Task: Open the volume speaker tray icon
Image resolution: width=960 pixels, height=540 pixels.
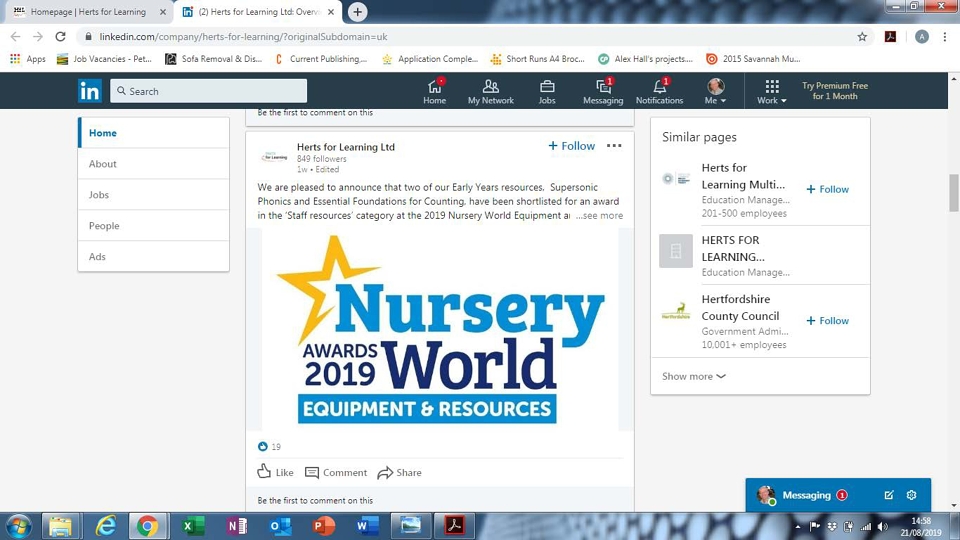Action: click(x=882, y=527)
